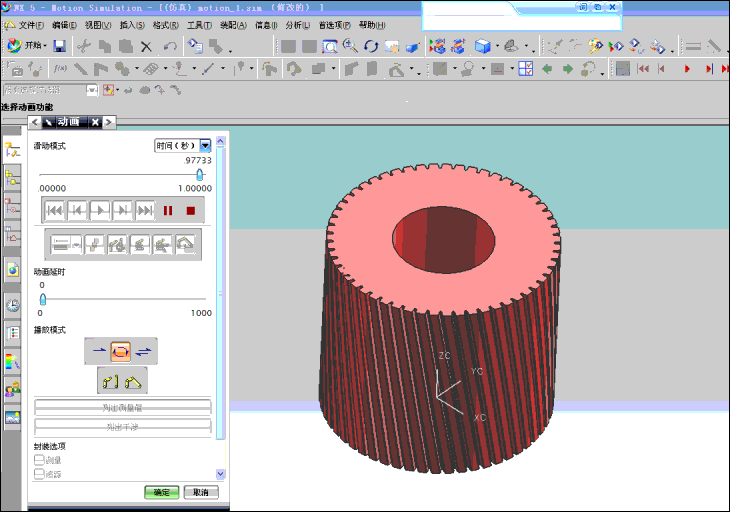Open the first dropdown icon under playback controls
This screenshot has width=730, height=512.
66,244
